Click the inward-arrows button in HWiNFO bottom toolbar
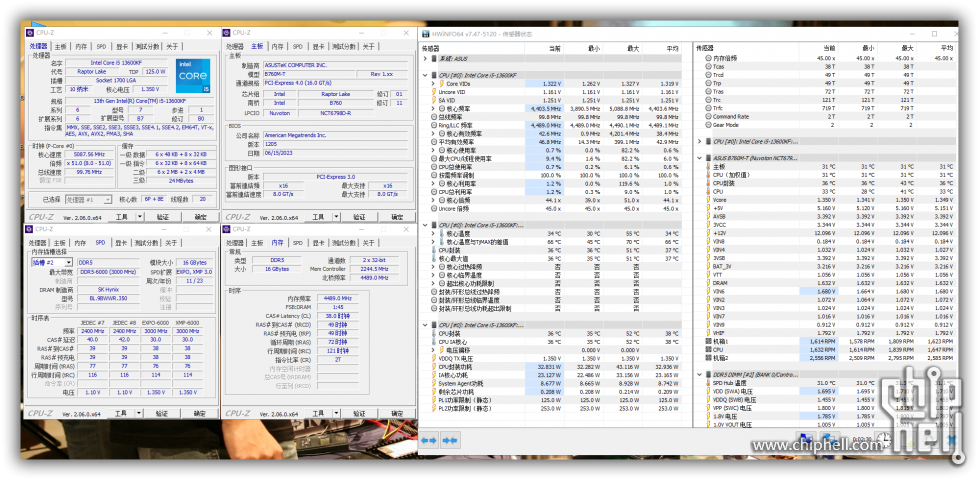The image size is (979, 480). tap(450, 440)
